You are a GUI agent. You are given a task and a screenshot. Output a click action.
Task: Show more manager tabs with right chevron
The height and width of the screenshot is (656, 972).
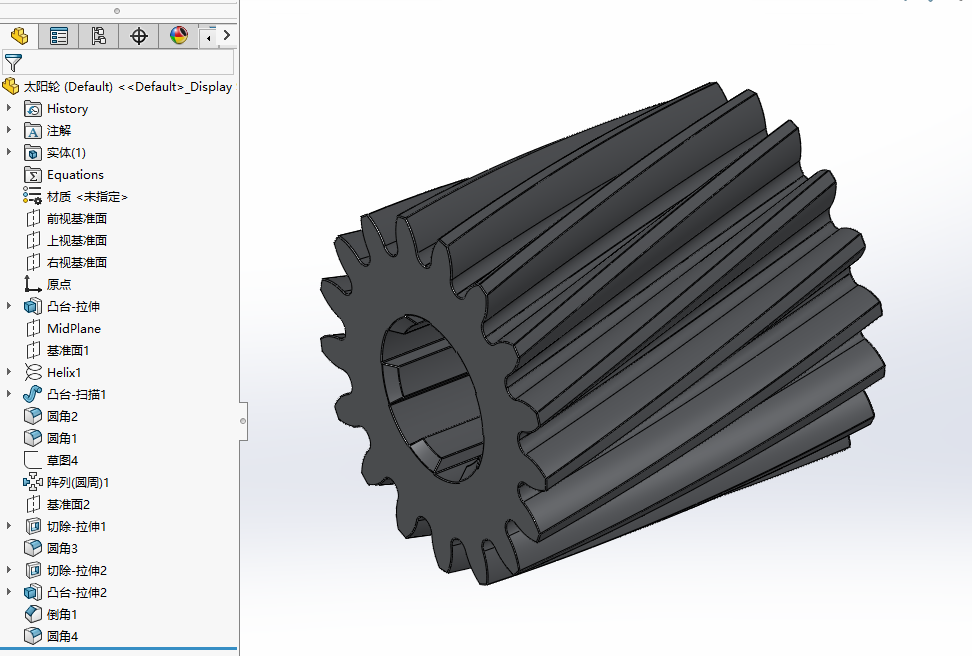(x=227, y=36)
